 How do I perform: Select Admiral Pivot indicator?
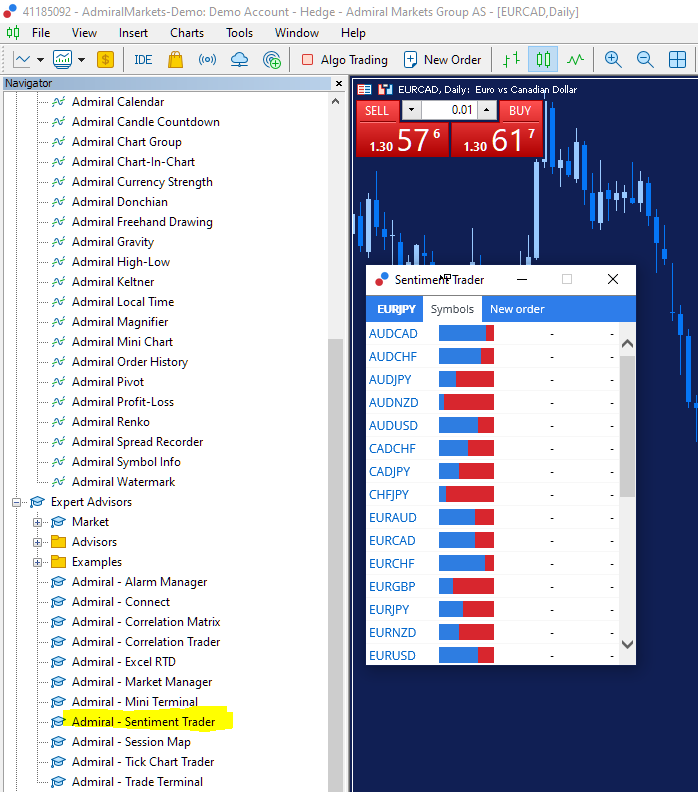(108, 382)
